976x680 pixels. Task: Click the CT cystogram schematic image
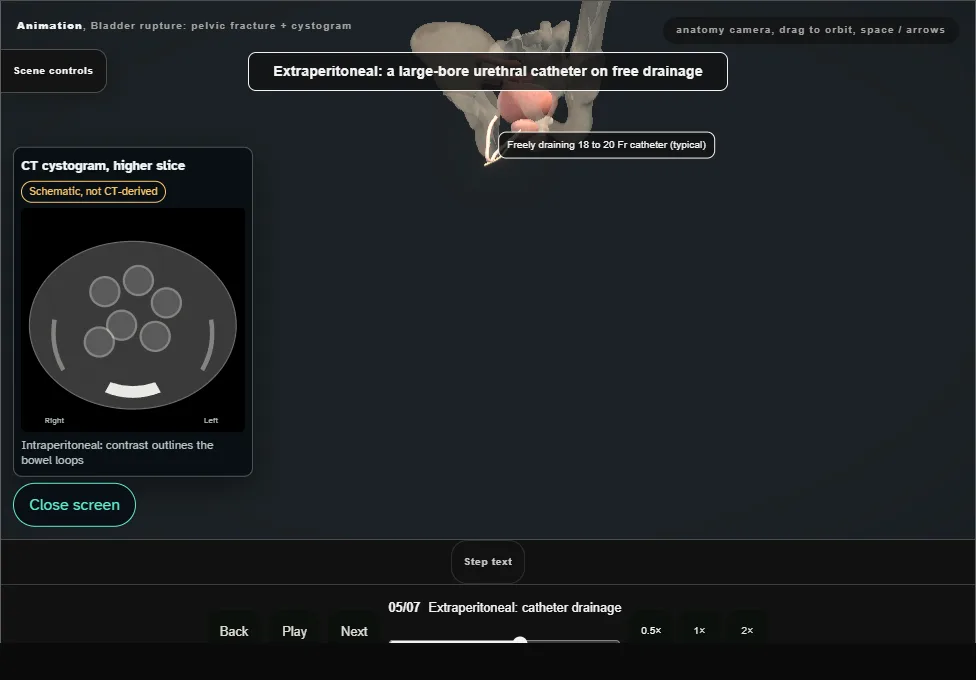(133, 320)
